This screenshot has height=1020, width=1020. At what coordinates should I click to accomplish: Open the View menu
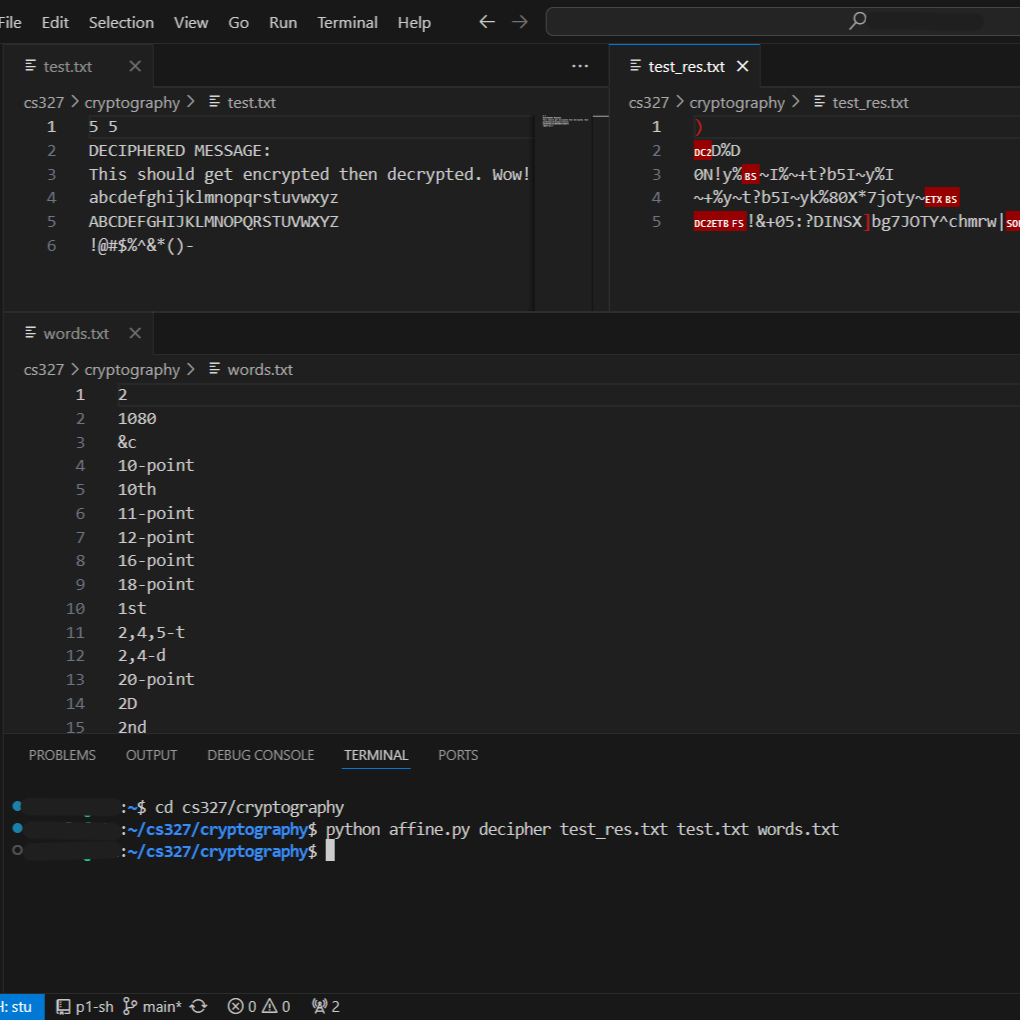pyautogui.click(x=191, y=23)
